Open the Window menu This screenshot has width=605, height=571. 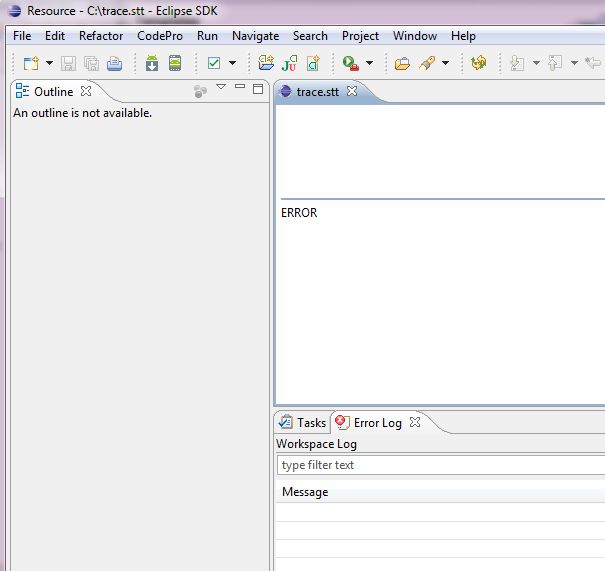415,36
